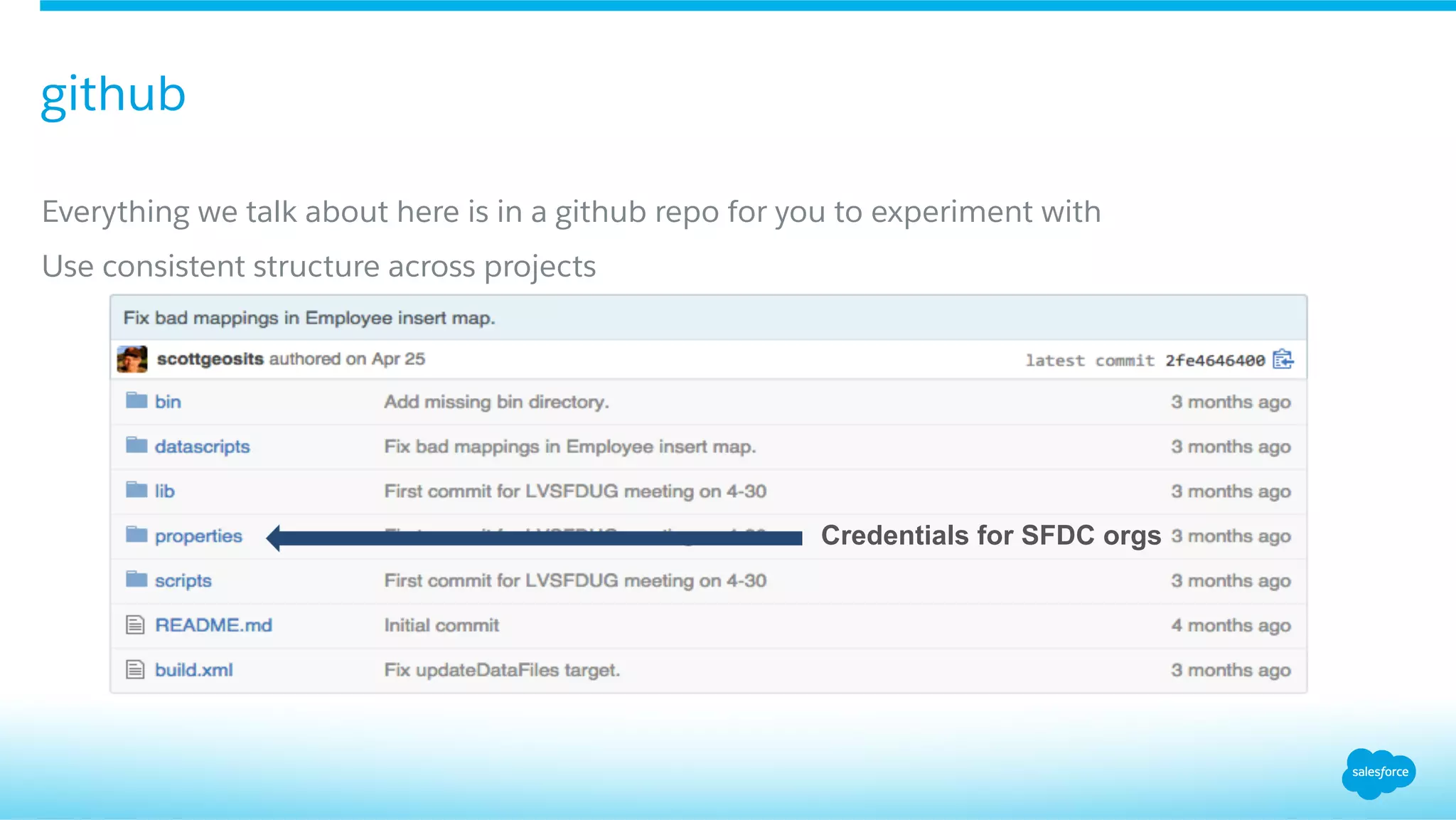Click the lib folder icon
The height and width of the screenshot is (820, 1456).
tap(136, 490)
